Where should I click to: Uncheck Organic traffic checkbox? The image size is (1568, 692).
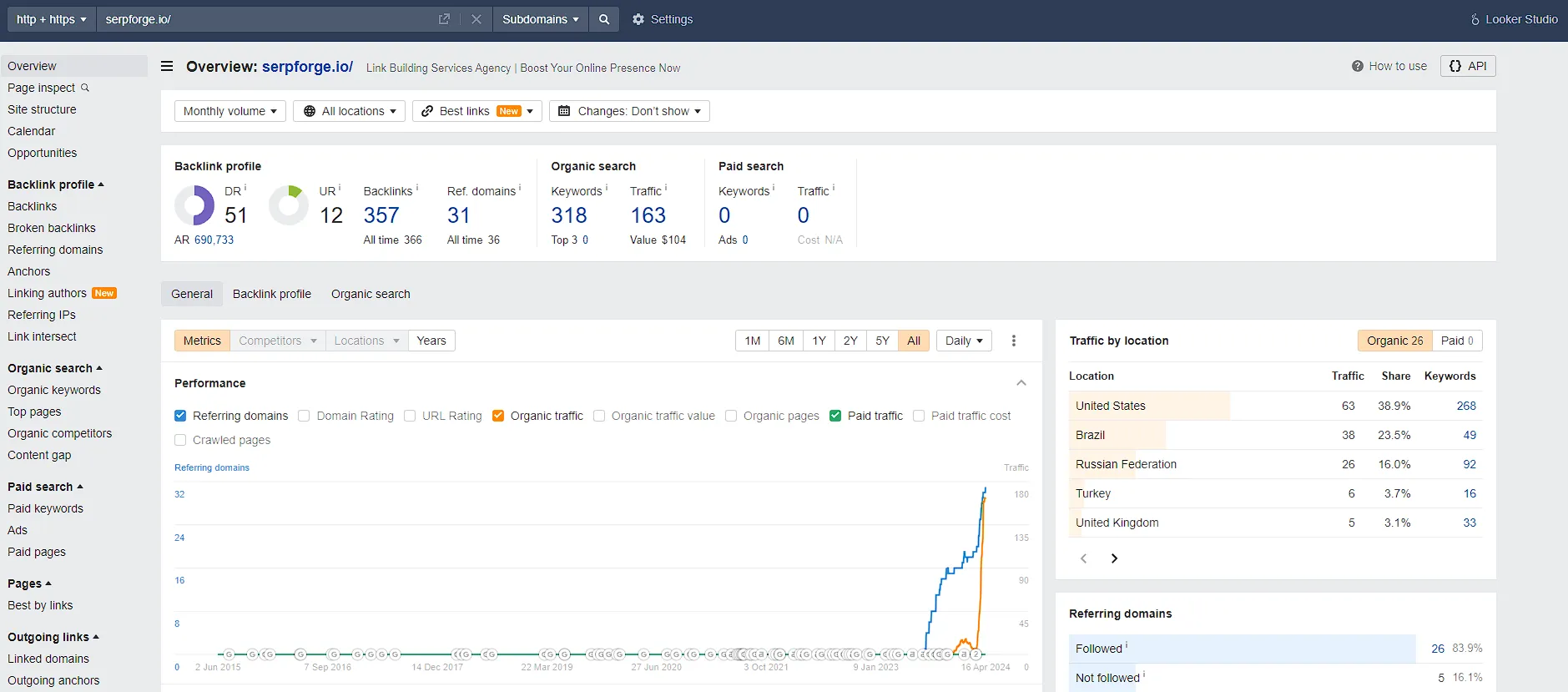point(498,416)
